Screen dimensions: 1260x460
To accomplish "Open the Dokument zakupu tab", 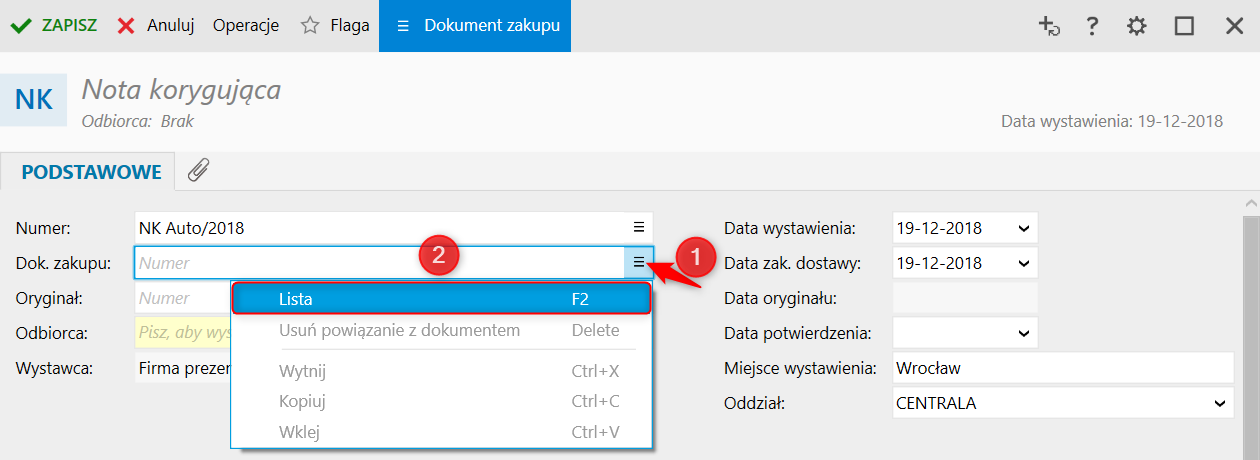I will [475, 26].
